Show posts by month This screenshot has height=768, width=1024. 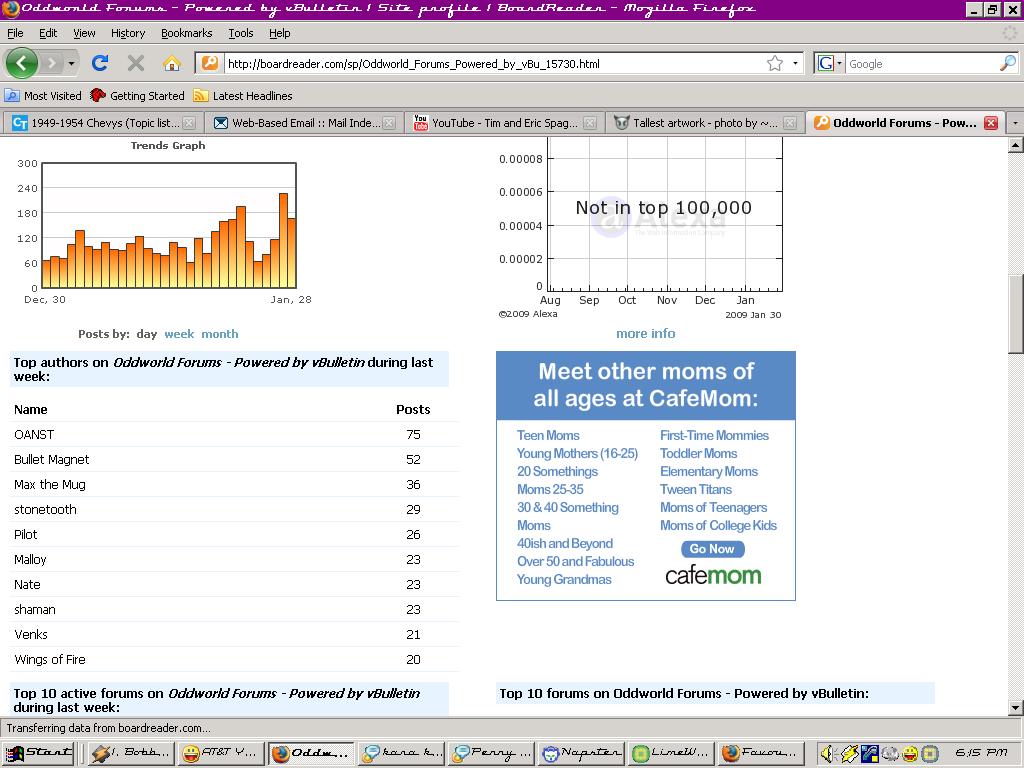tap(219, 334)
